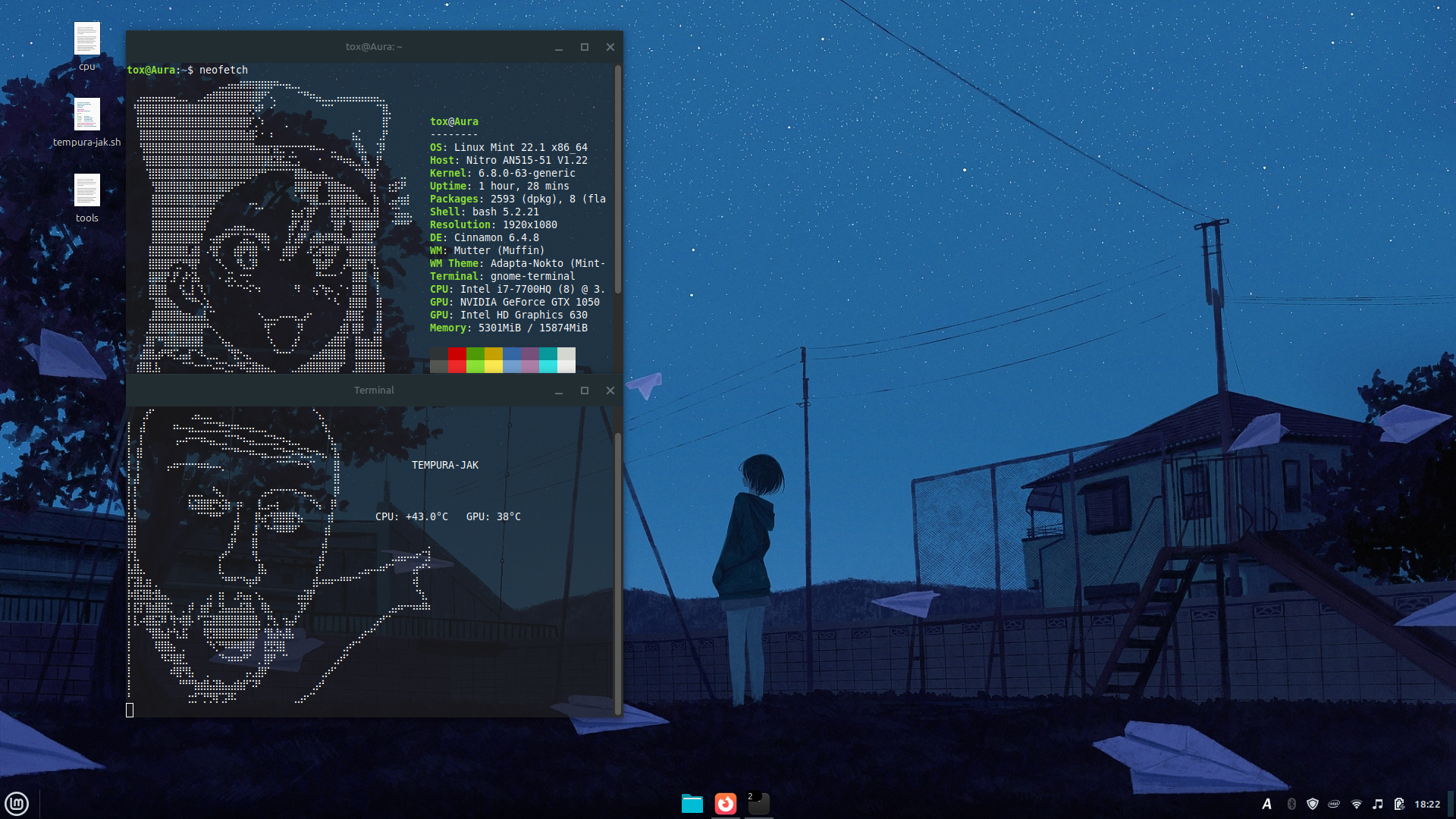The image size is (1456, 819).
Task: Click the 'Terminal: gnome-terminal' line
Action: click(503, 276)
